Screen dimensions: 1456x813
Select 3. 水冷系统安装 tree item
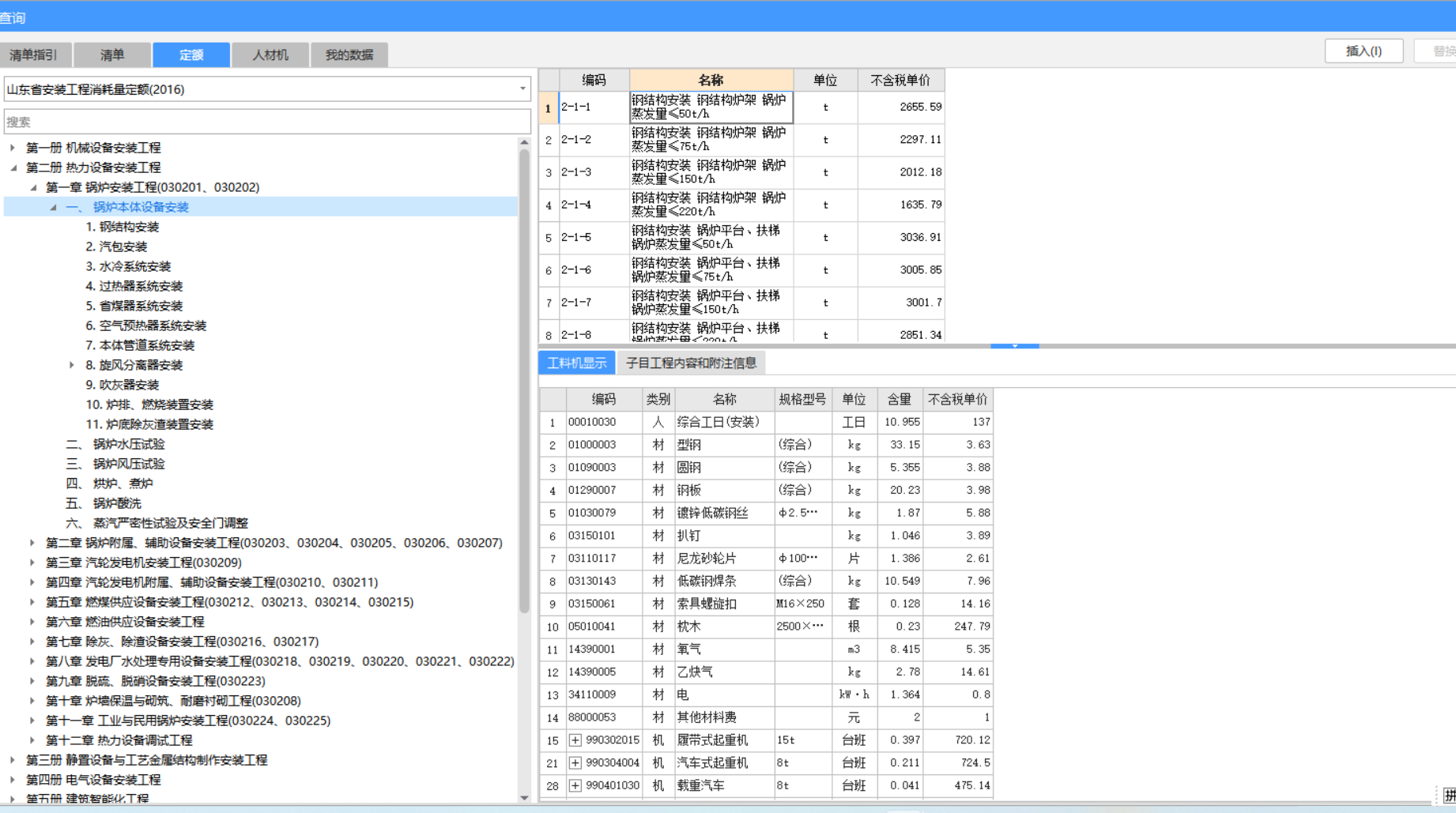click(128, 266)
